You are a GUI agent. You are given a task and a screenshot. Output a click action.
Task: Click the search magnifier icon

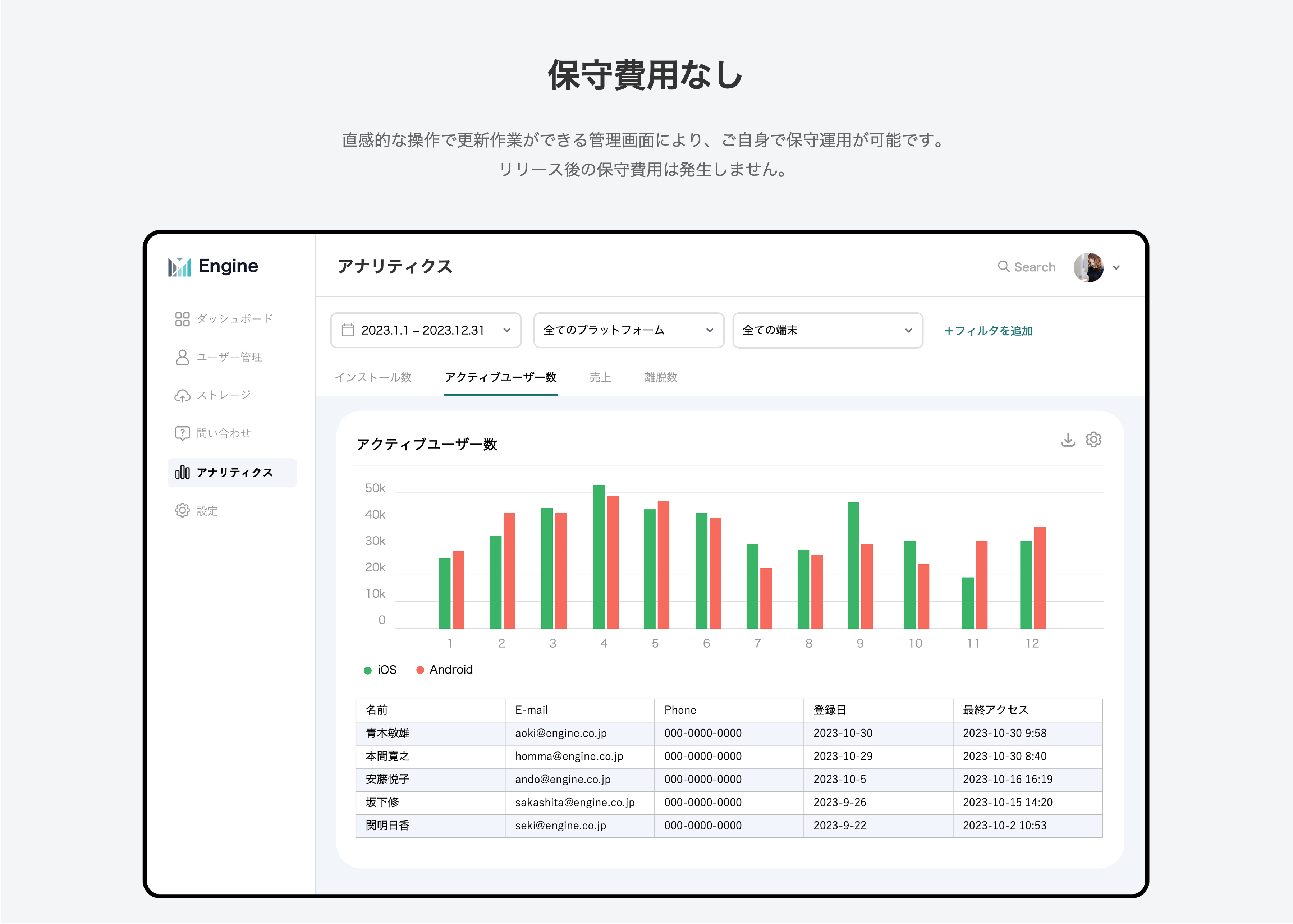click(x=1003, y=266)
